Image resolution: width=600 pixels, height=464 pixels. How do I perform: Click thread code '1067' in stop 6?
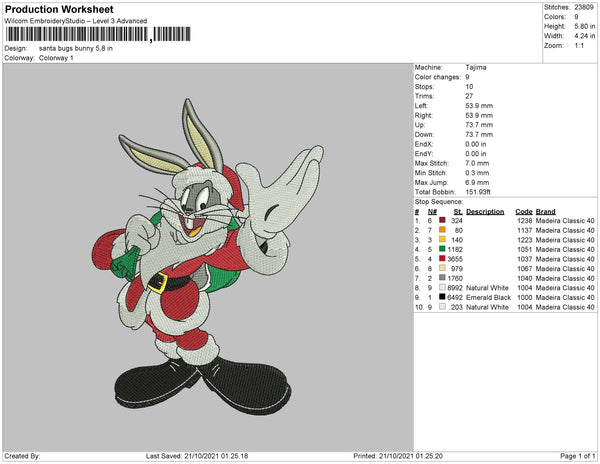point(525,269)
